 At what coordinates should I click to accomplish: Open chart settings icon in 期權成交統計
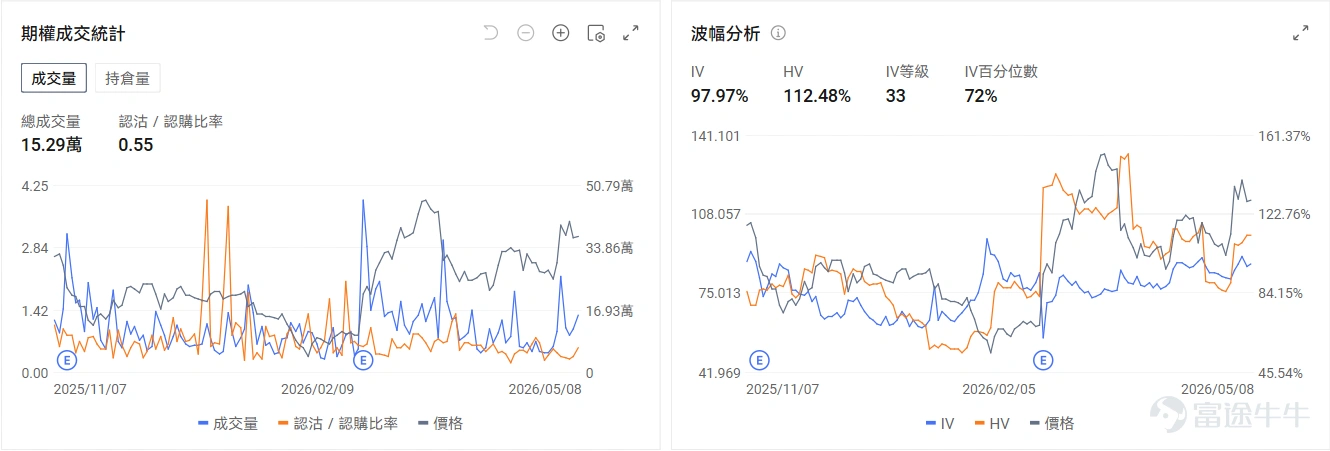pos(596,33)
